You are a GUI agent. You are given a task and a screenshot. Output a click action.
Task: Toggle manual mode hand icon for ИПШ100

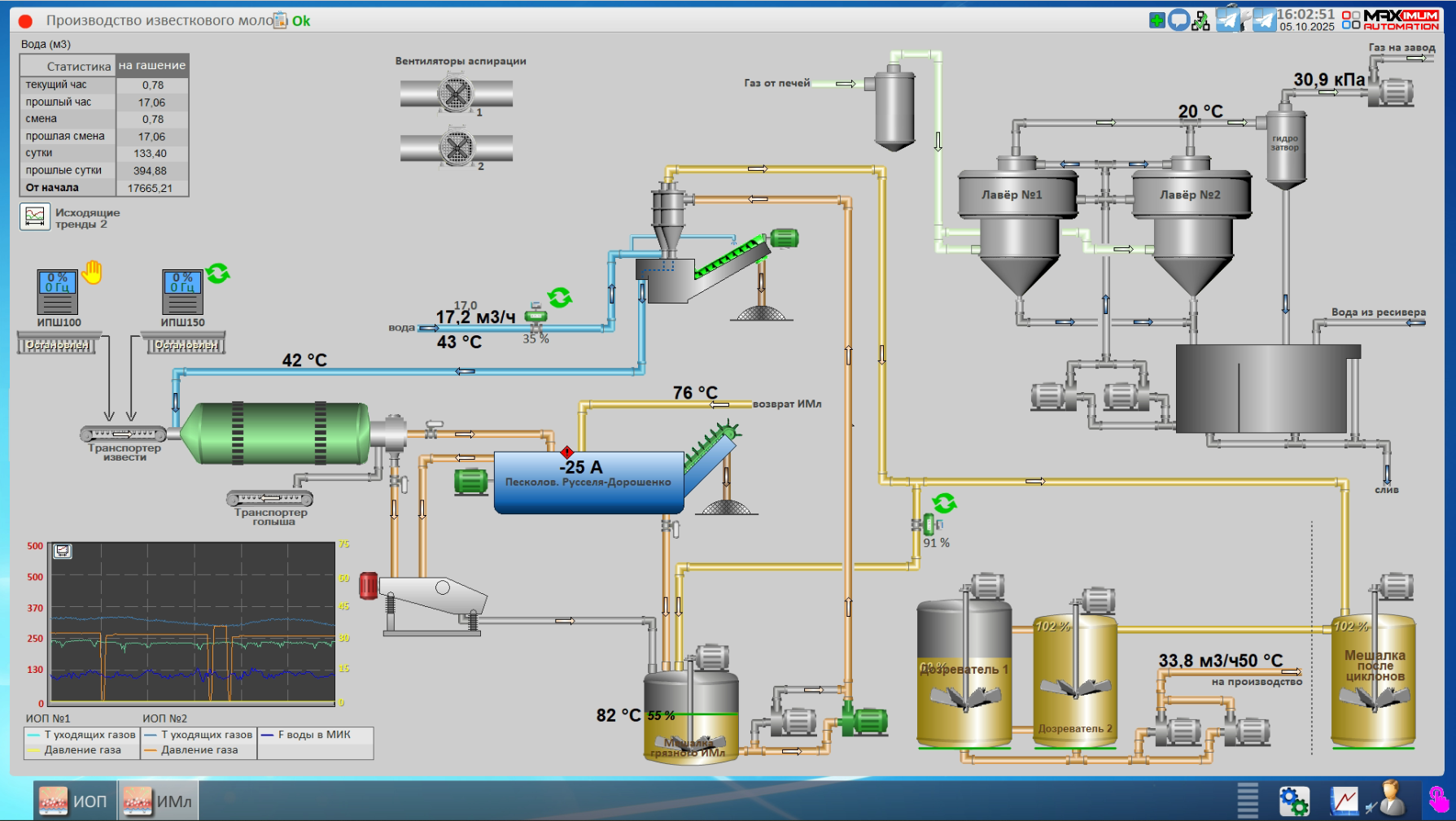93,272
